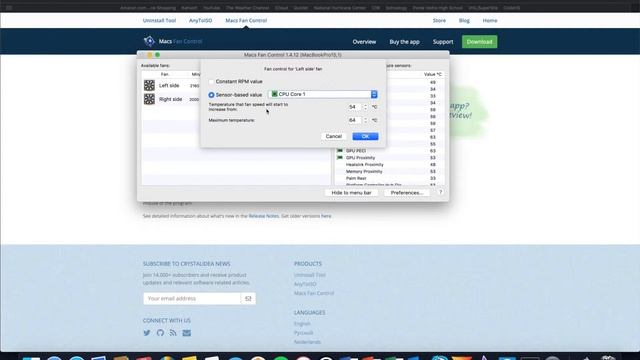Click the older versions here link
The height and width of the screenshot is (360, 640).
326,216
